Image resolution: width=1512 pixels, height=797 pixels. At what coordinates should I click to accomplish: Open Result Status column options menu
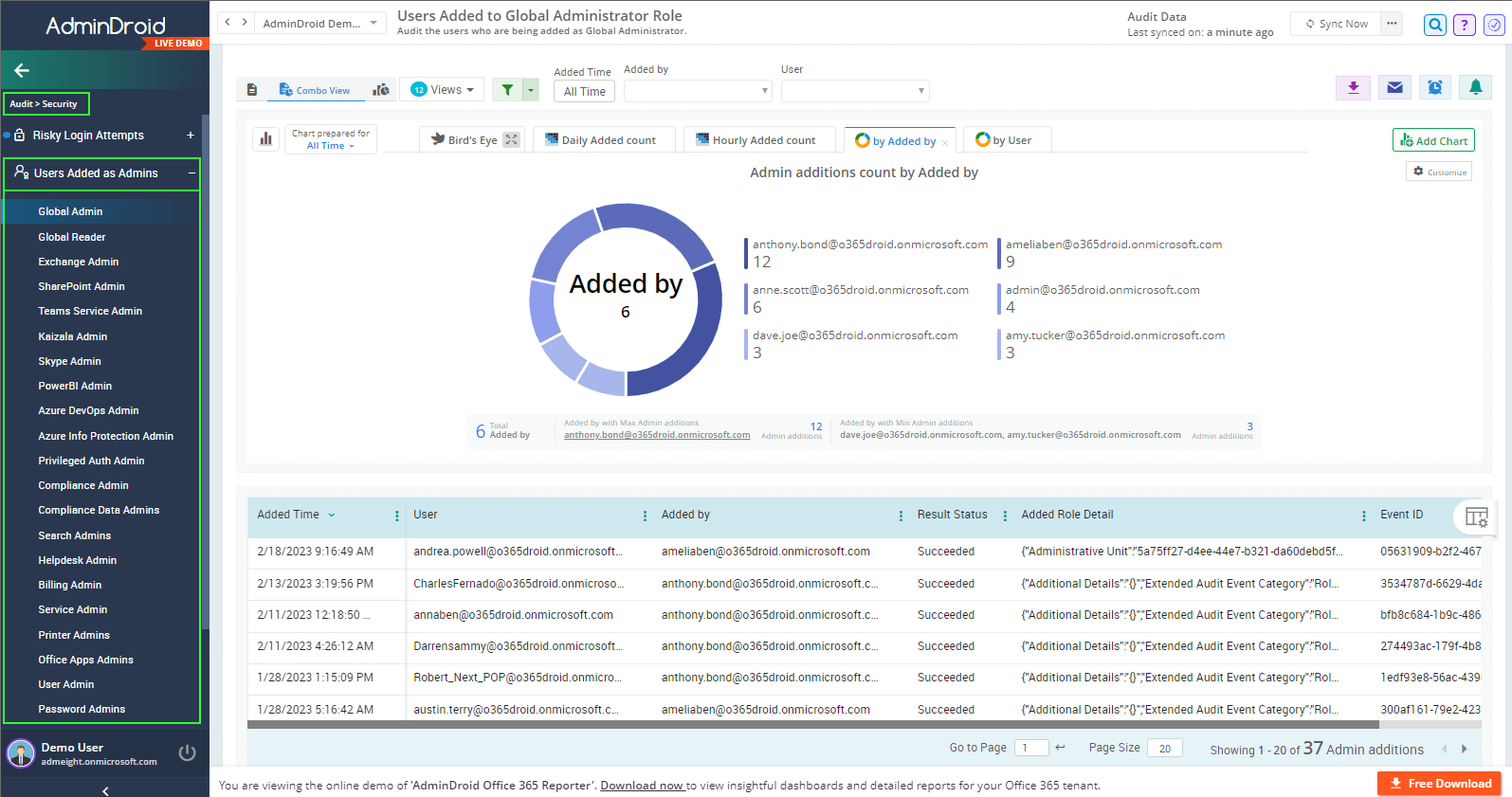pos(1005,516)
